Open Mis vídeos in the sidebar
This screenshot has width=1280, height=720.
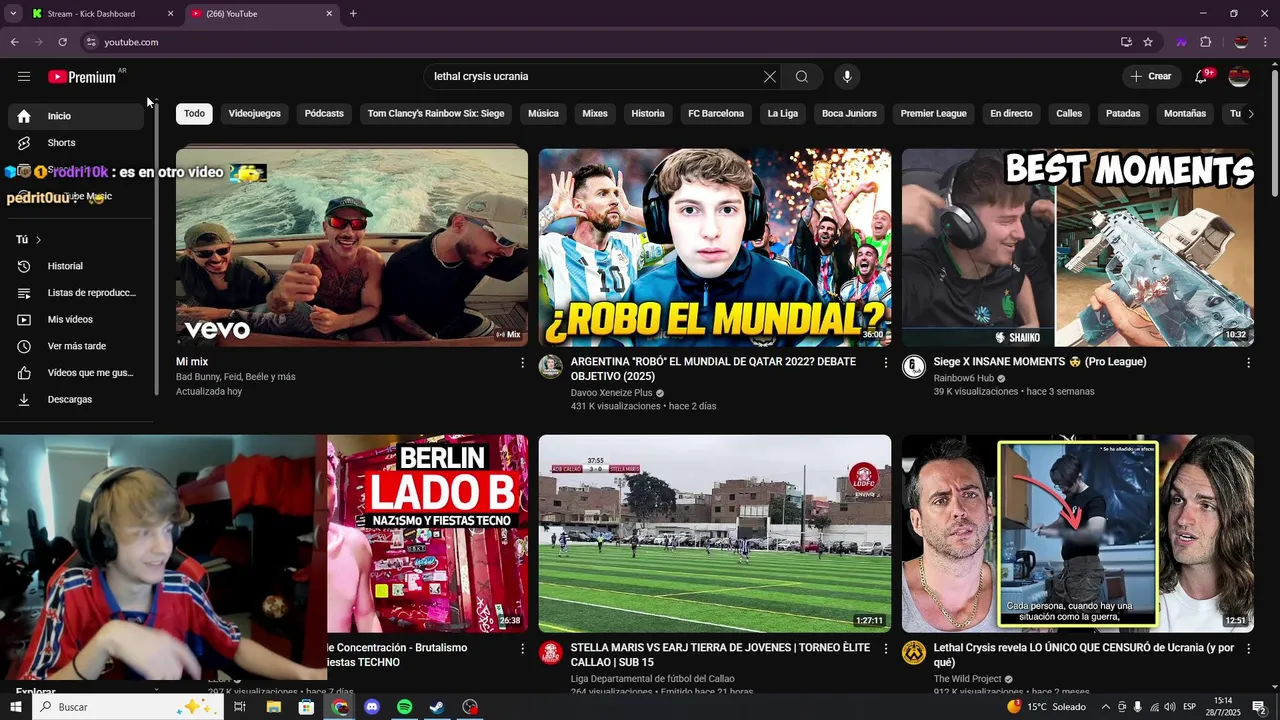tap(76, 320)
